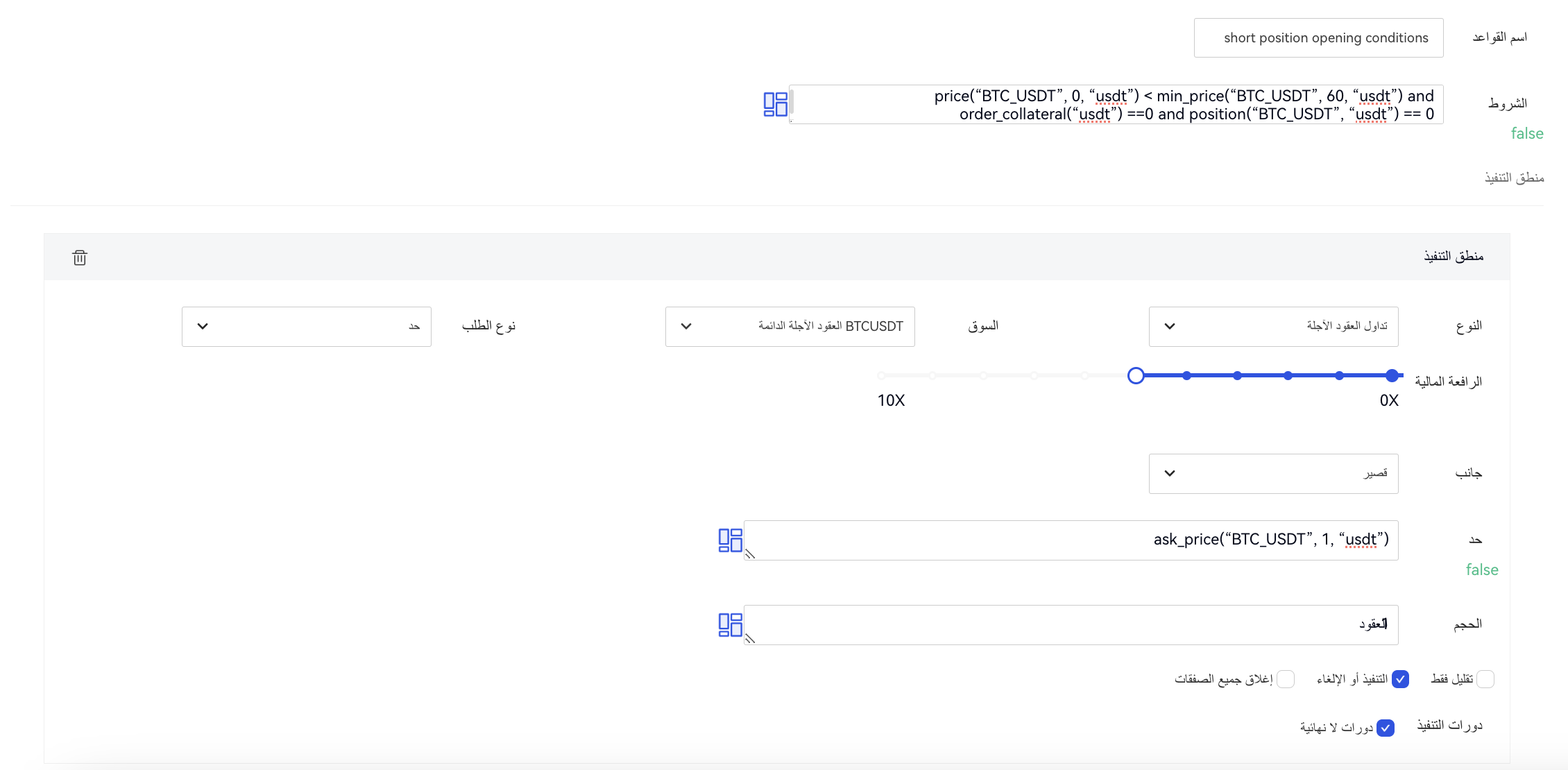Viewport: 1568px width, 770px height.
Task: Click the leverage slider handle
Action: pyautogui.click(x=1136, y=376)
